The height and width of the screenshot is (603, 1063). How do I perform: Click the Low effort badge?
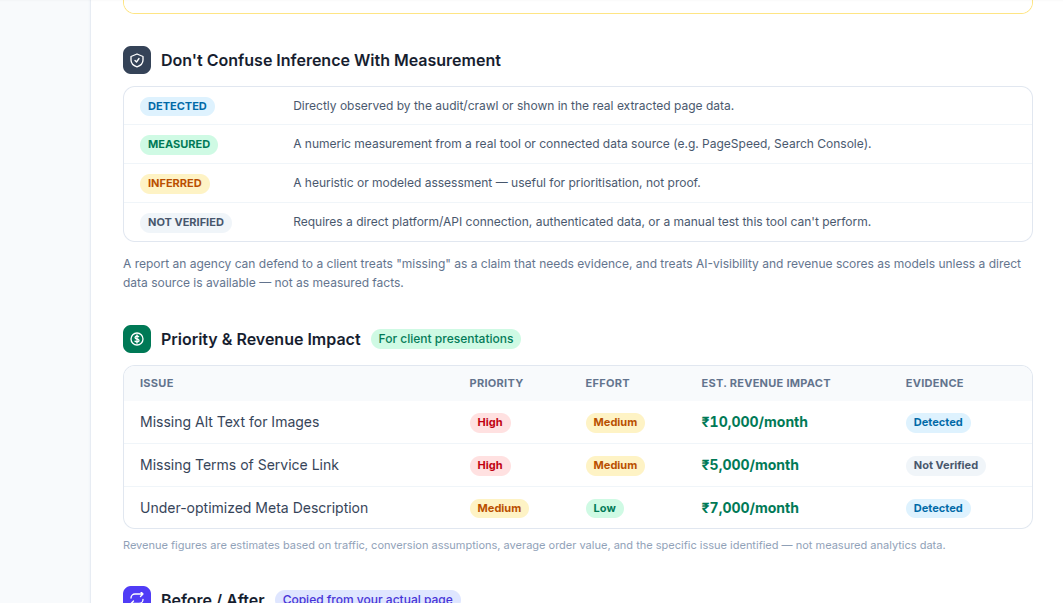click(x=605, y=508)
